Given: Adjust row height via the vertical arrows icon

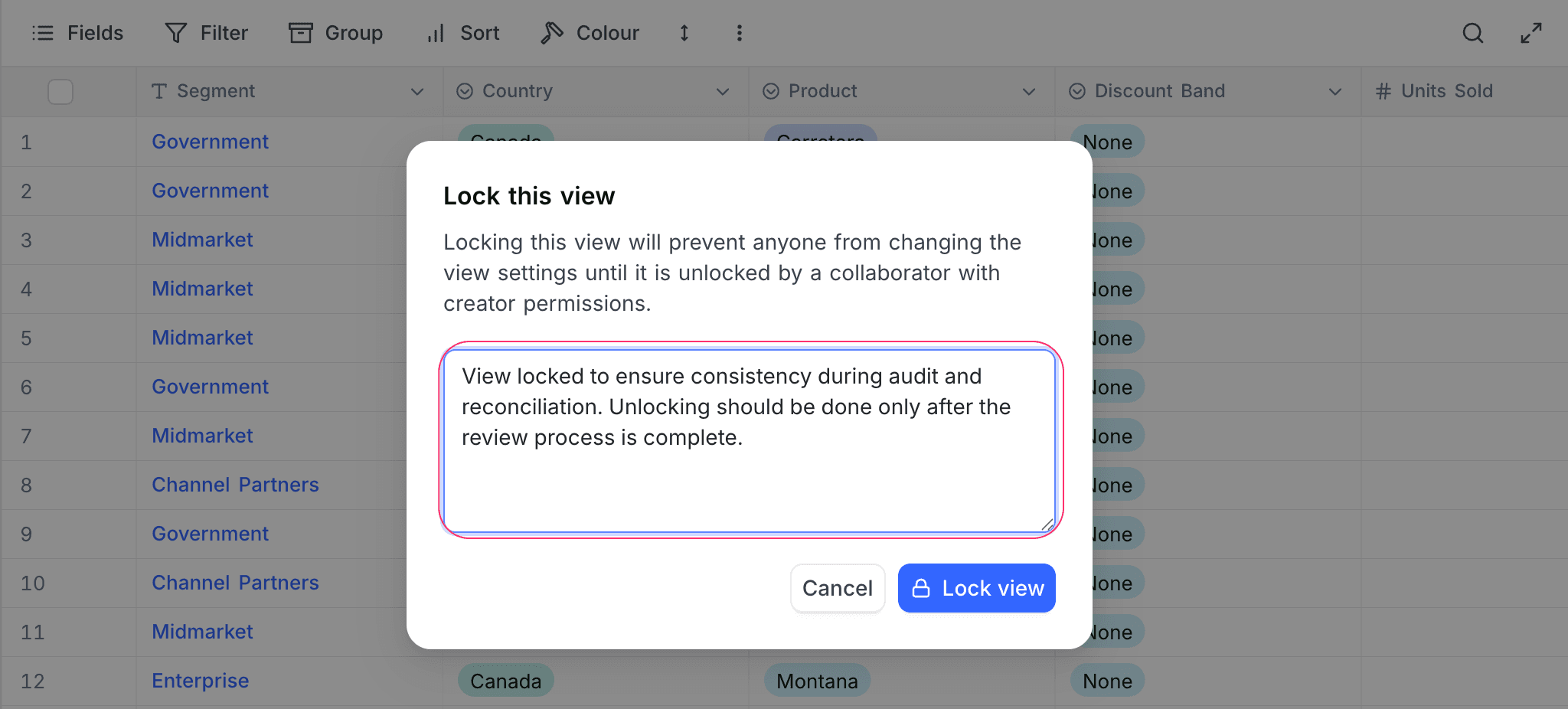Looking at the screenshot, I should point(684,33).
